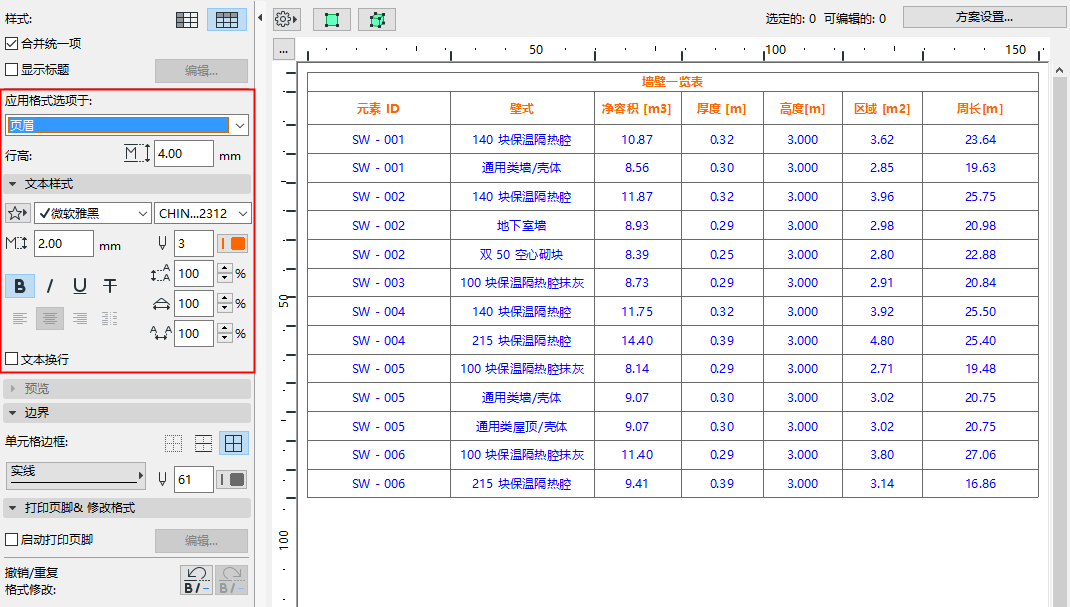This screenshot has height=607, width=1070.
Task: Click the cell 通用类屋顶/壳体
Action: 522,427
